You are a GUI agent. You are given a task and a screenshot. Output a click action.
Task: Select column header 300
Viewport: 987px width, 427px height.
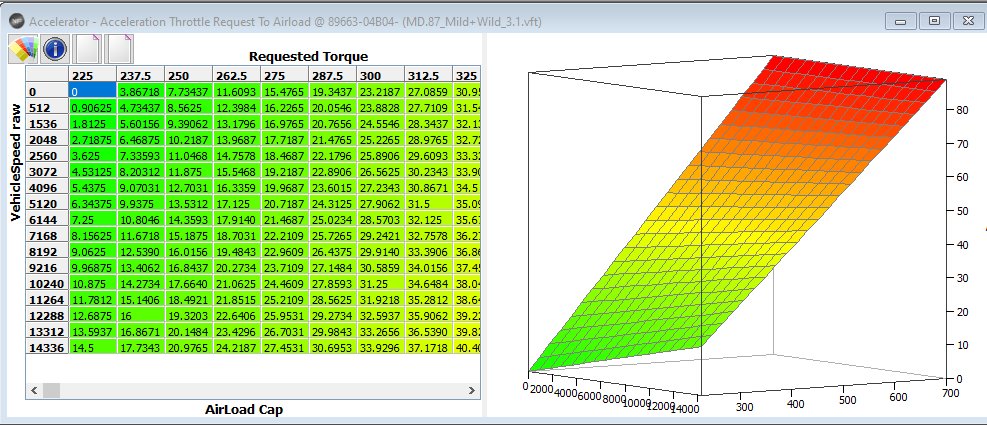[380, 75]
